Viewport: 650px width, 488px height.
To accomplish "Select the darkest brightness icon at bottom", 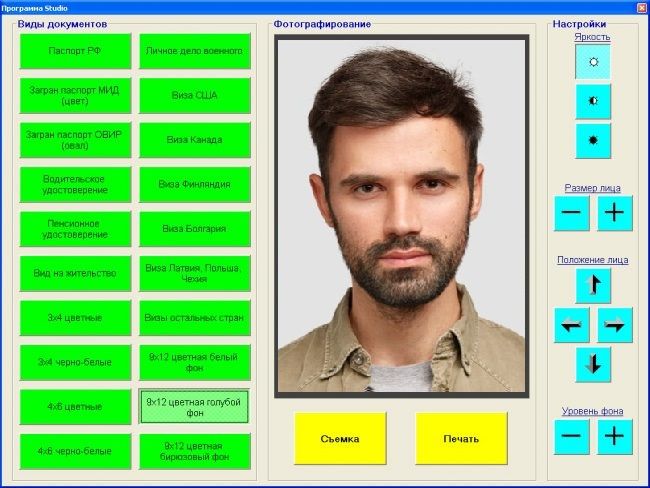I will click(x=592, y=141).
